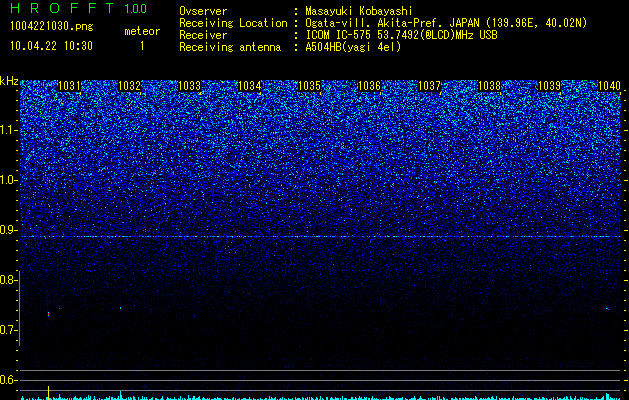Click the ICOM IC-575 receiver details text

pyautogui.click(x=401, y=35)
